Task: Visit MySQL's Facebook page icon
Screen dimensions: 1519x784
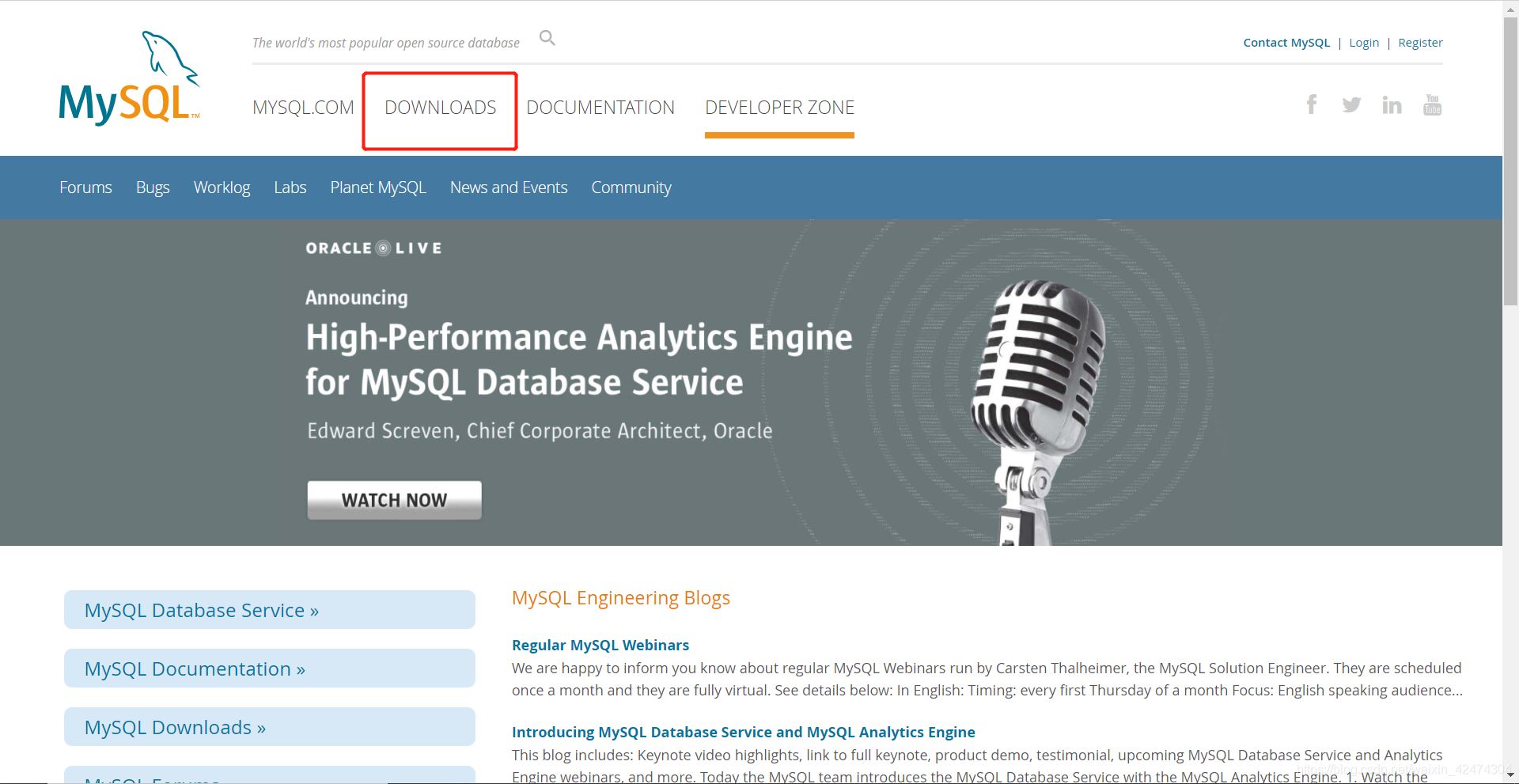Action: click(x=1312, y=104)
